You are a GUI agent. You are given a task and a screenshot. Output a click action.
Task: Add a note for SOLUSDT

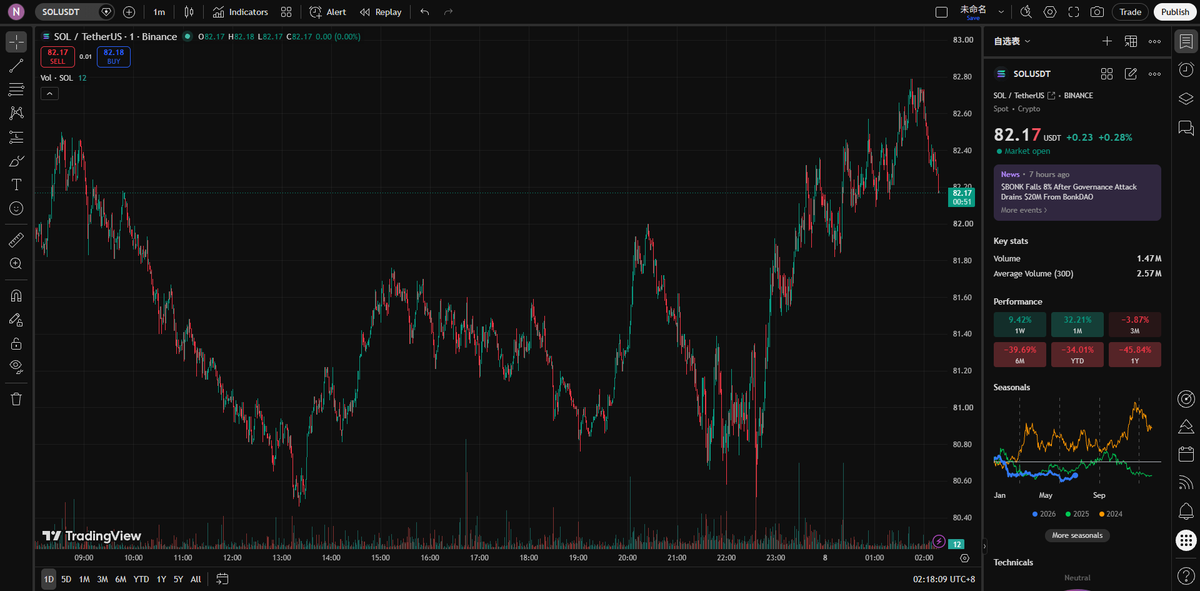tap(1131, 74)
